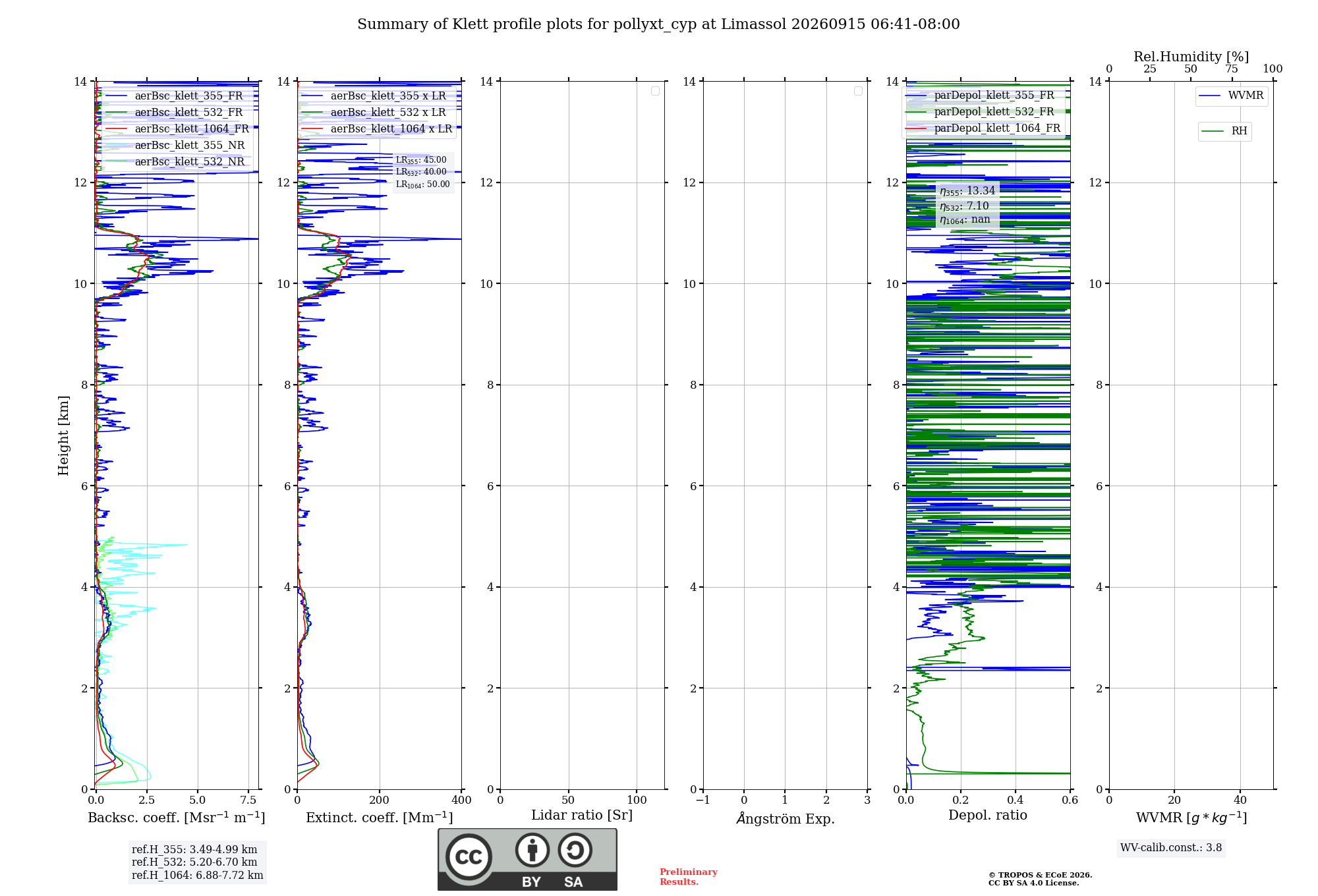Click the empty legend box in Lidar ratio plot

[x=655, y=91]
